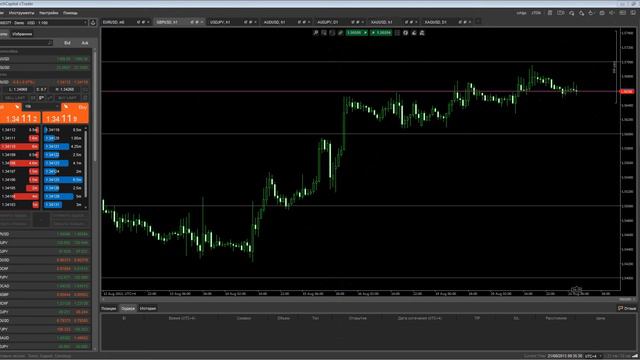Open the screenshot camera icon at top right
640x360 pixels.
pyautogui.click(x=602, y=13)
